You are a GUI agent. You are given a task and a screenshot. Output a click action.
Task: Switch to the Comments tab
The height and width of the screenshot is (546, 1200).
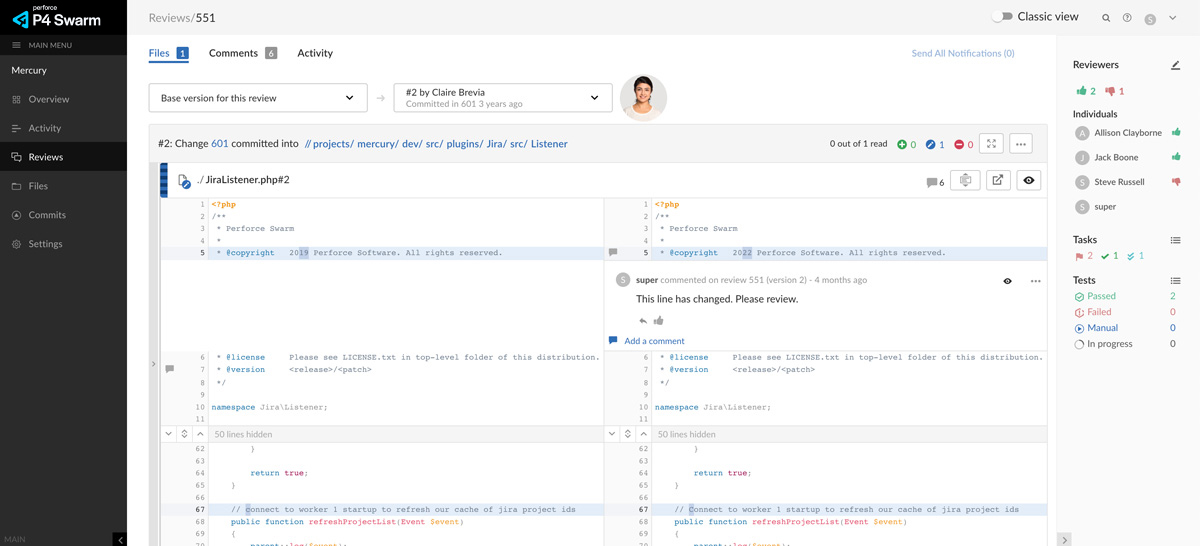click(x=233, y=53)
